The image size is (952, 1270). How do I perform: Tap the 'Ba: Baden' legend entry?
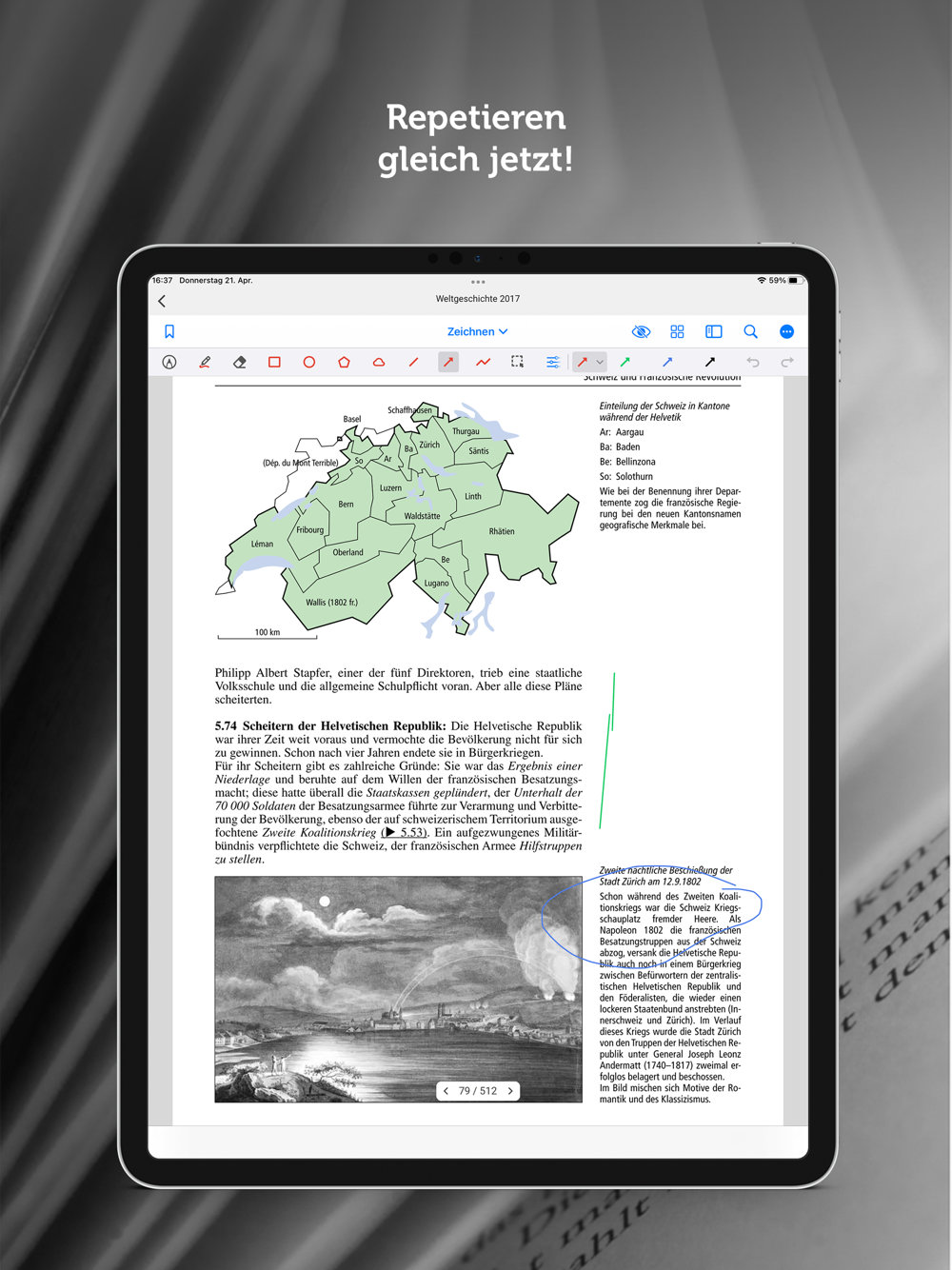620,446
